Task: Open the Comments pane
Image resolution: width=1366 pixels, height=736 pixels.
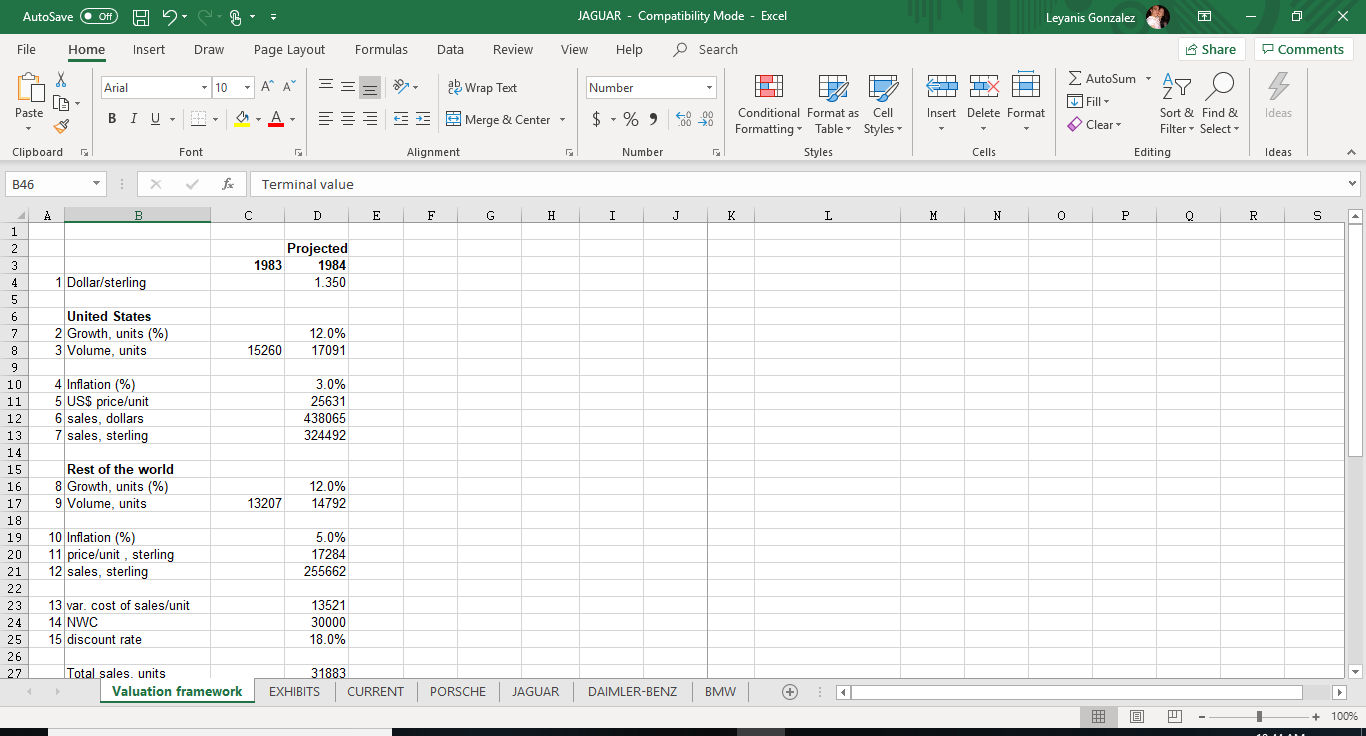Action: click(x=1304, y=49)
